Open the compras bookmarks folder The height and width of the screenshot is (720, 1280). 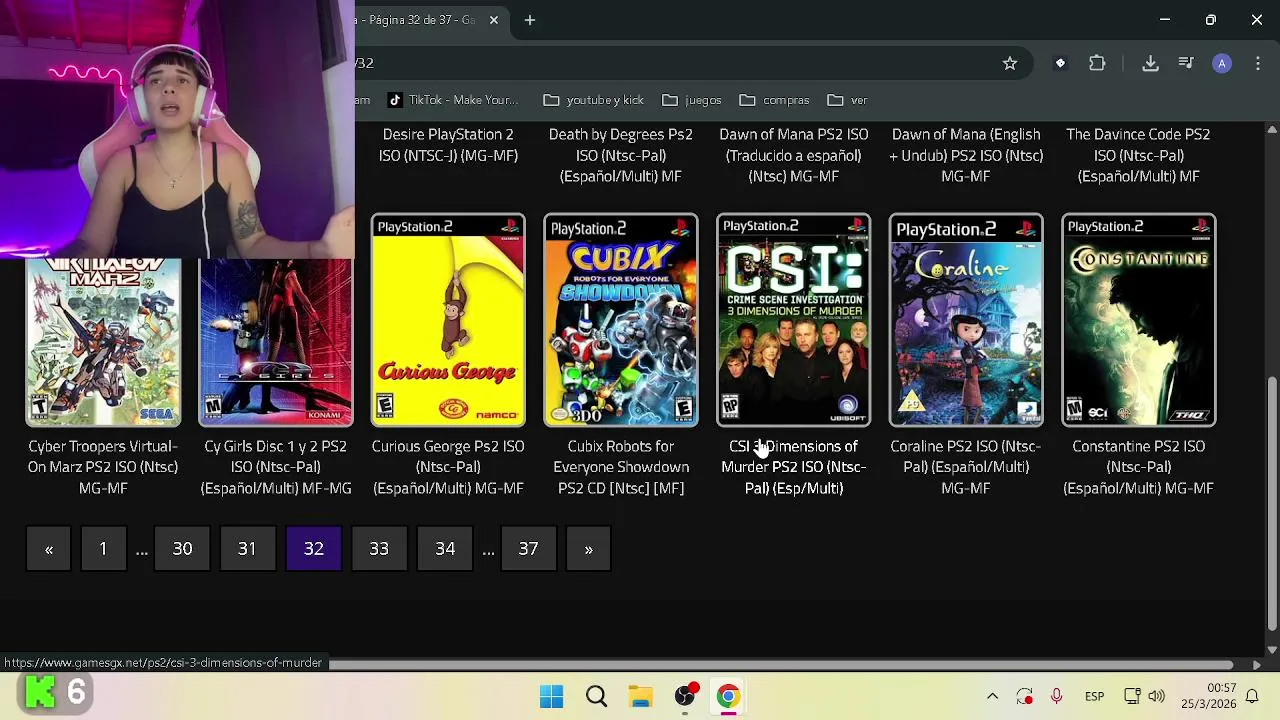pyautogui.click(x=775, y=100)
